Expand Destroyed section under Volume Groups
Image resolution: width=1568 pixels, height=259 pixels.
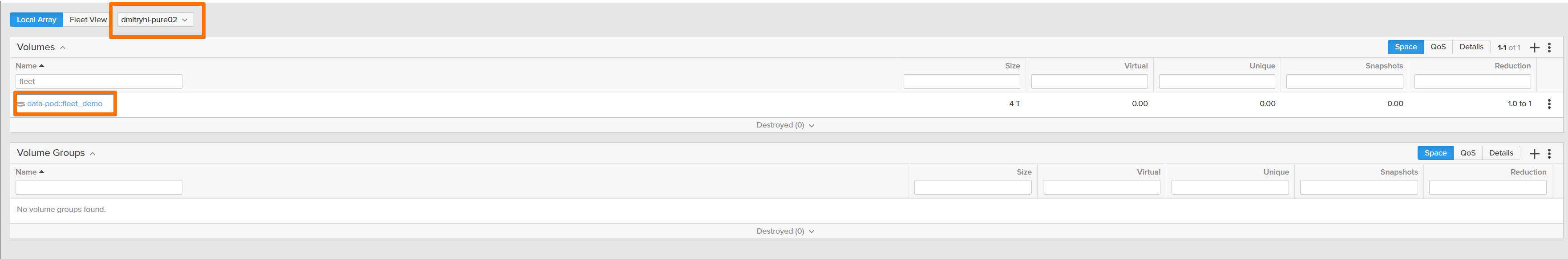[x=785, y=231]
